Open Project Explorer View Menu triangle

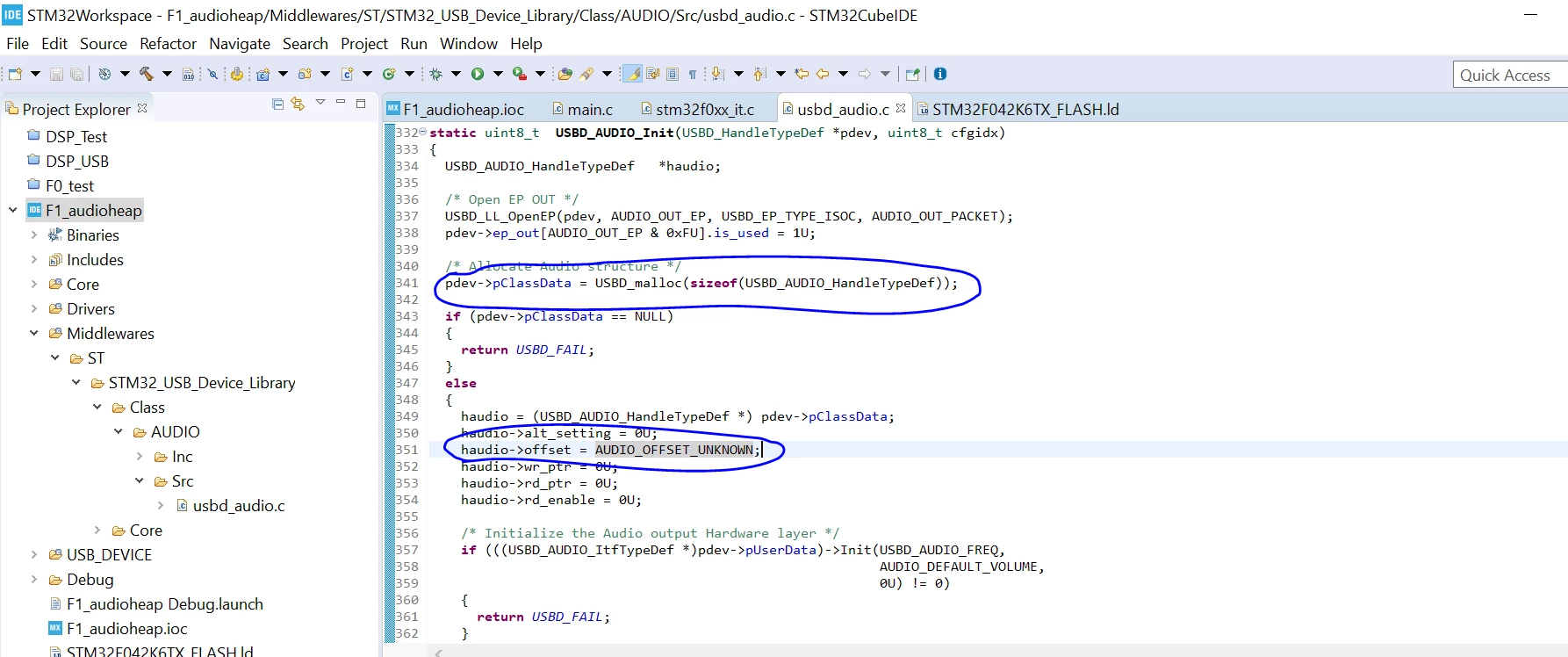(x=320, y=103)
